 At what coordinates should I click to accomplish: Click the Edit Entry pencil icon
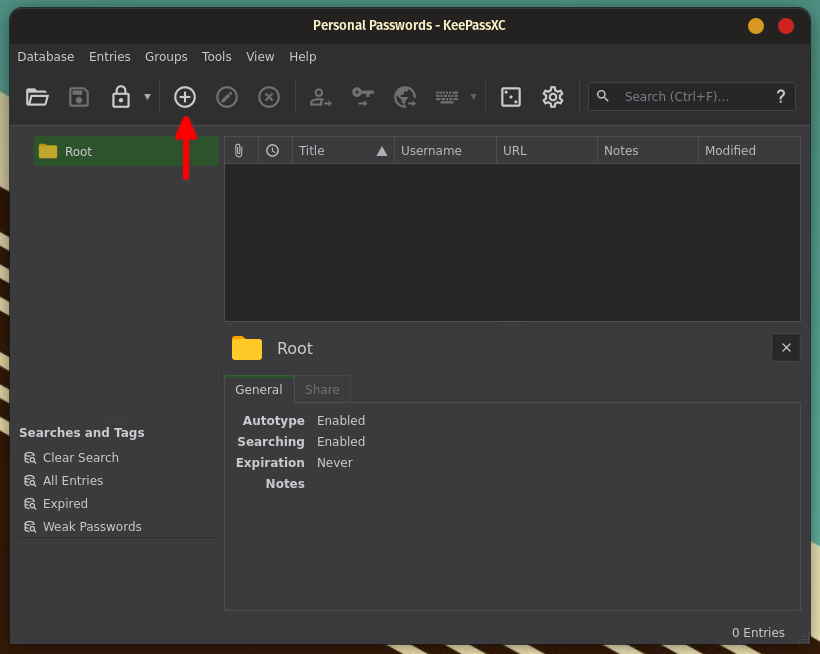227,97
